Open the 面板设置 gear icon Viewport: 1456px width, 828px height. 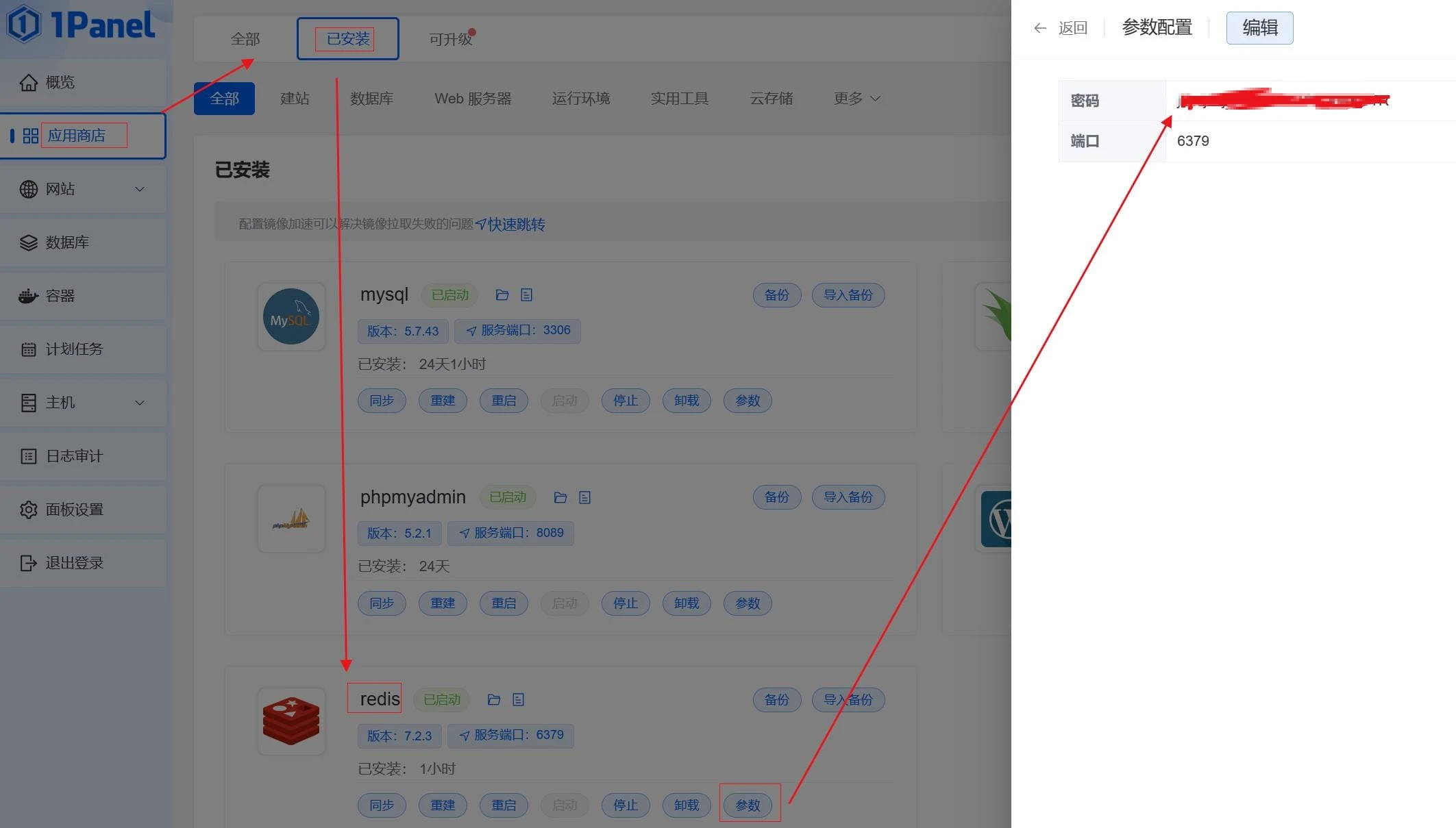coord(28,510)
